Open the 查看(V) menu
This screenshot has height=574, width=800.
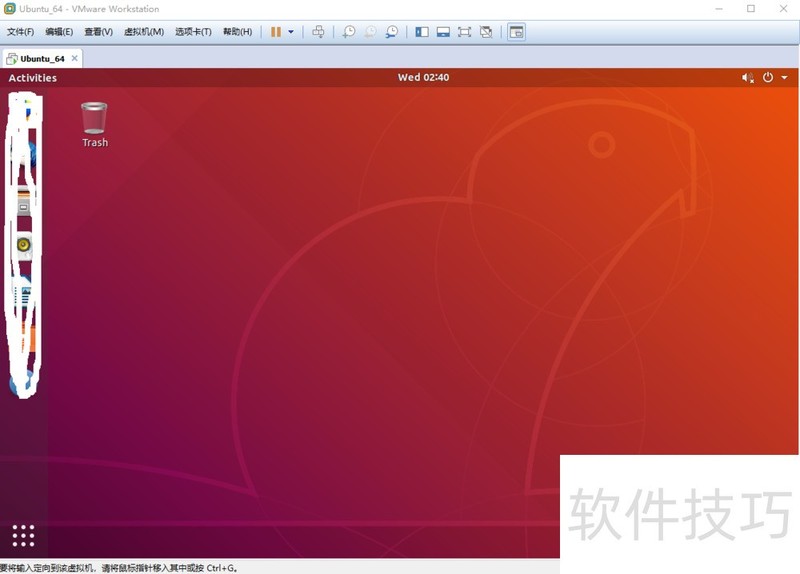pos(98,32)
